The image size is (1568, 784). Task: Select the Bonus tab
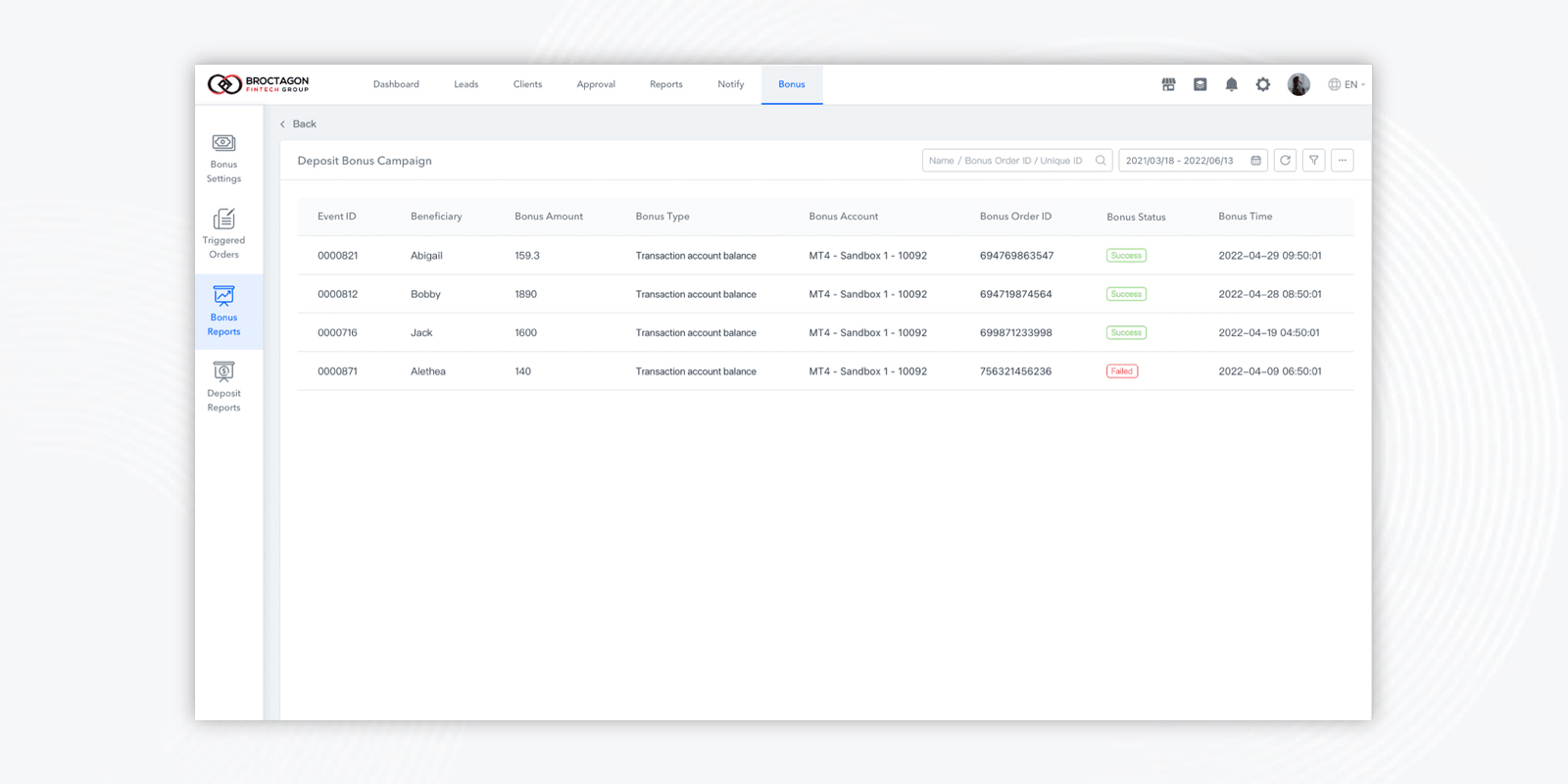(x=792, y=84)
